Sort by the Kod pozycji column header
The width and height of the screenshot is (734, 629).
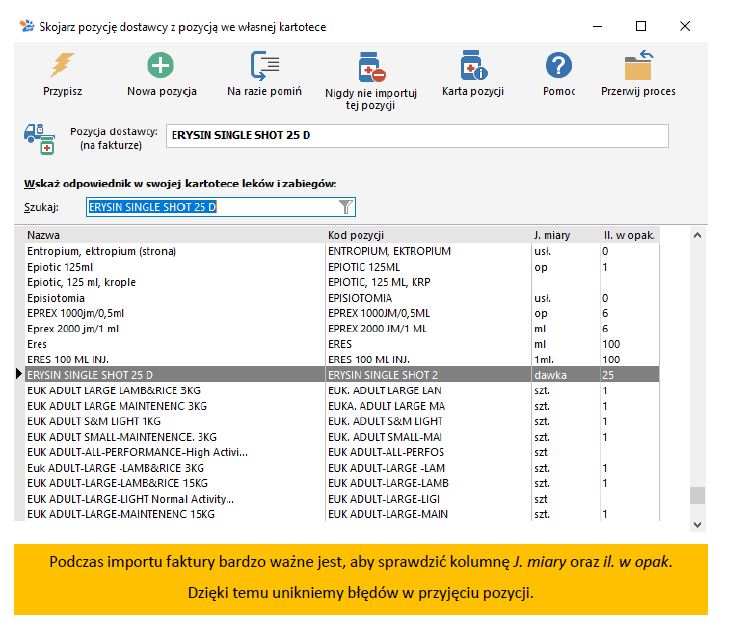pyautogui.click(x=428, y=235)
